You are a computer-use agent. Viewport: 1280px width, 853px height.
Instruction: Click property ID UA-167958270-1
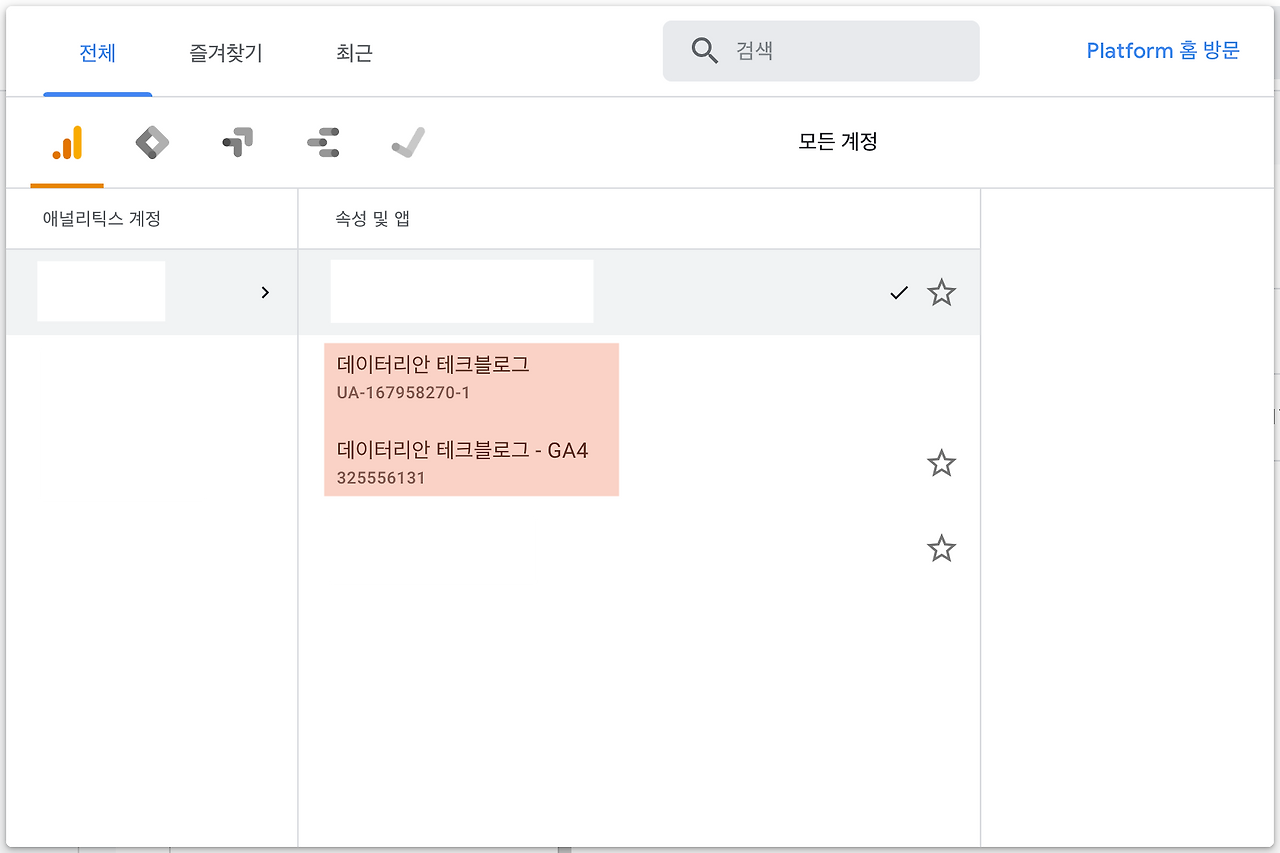point(403,393)
